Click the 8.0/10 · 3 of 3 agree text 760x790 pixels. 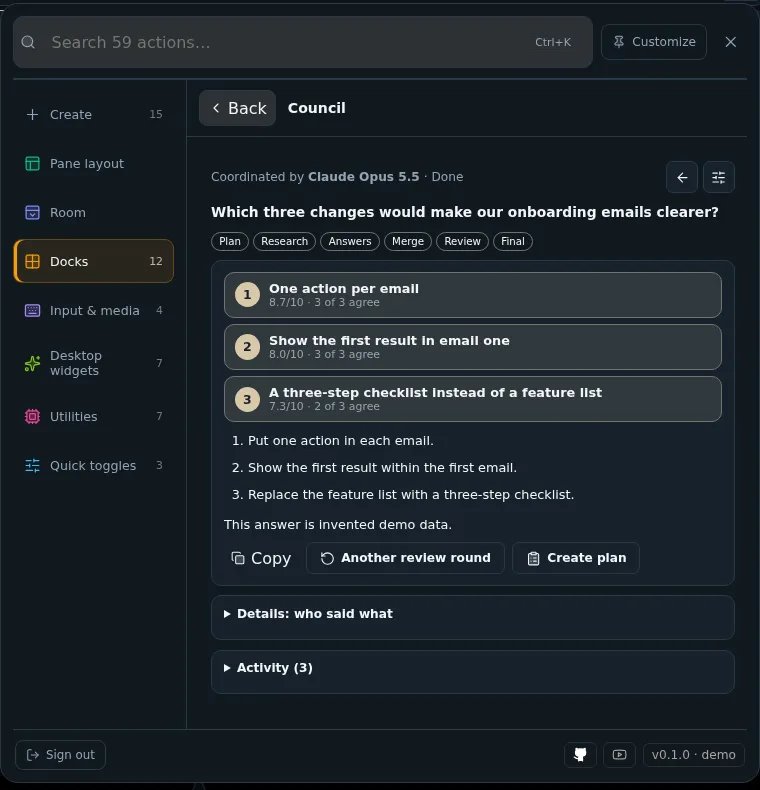pyautogui.click(x=324, y=354)
